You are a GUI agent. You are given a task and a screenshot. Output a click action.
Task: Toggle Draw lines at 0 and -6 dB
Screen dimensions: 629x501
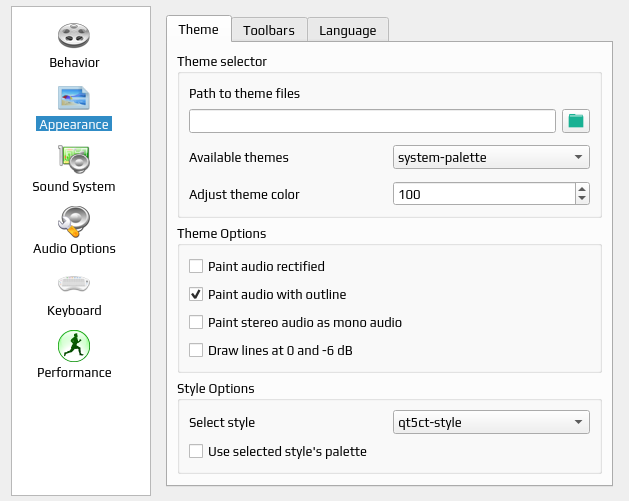tap(196, 350)
